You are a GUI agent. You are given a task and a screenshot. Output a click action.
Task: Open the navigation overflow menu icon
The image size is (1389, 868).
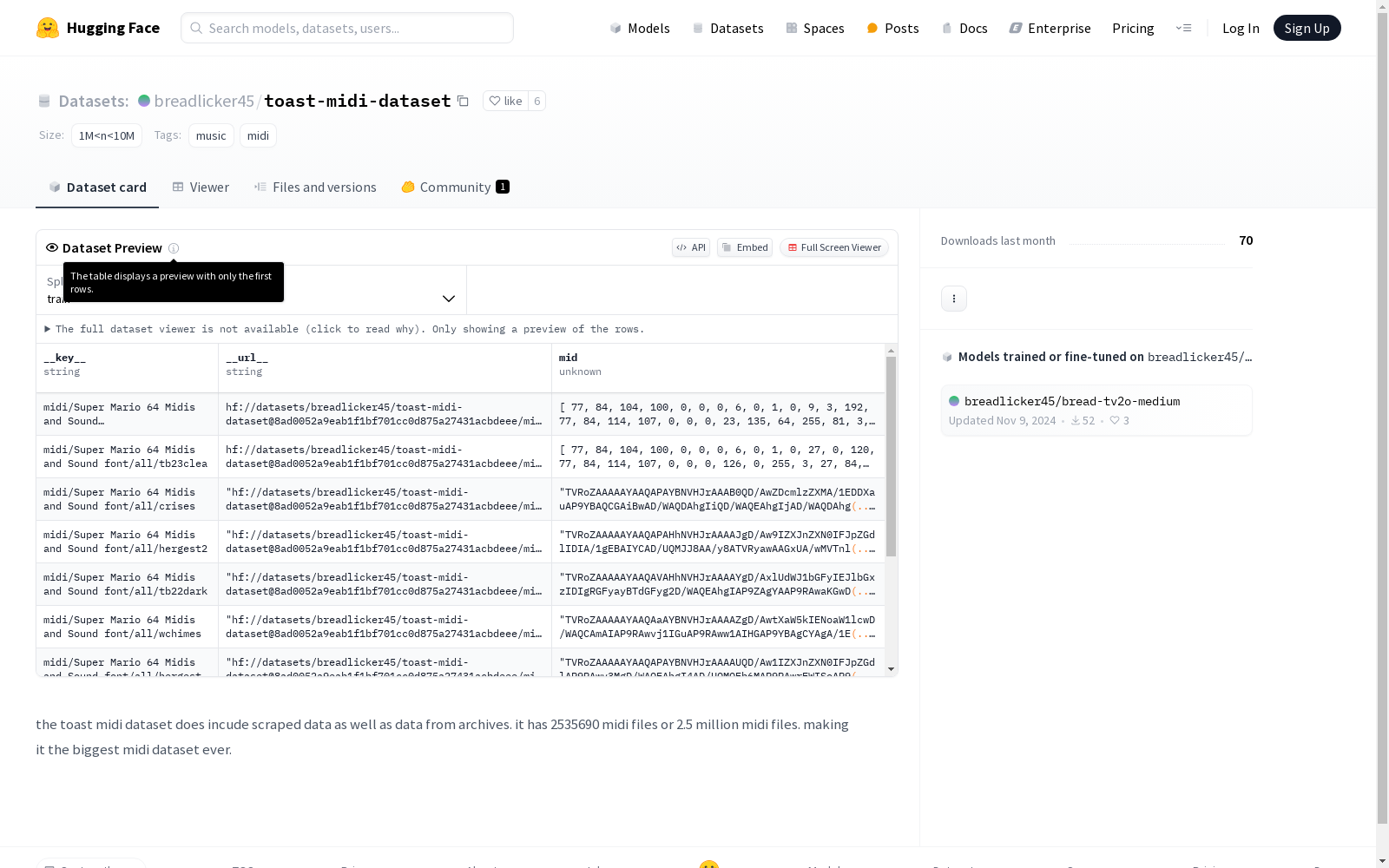tap(1183, 28)
